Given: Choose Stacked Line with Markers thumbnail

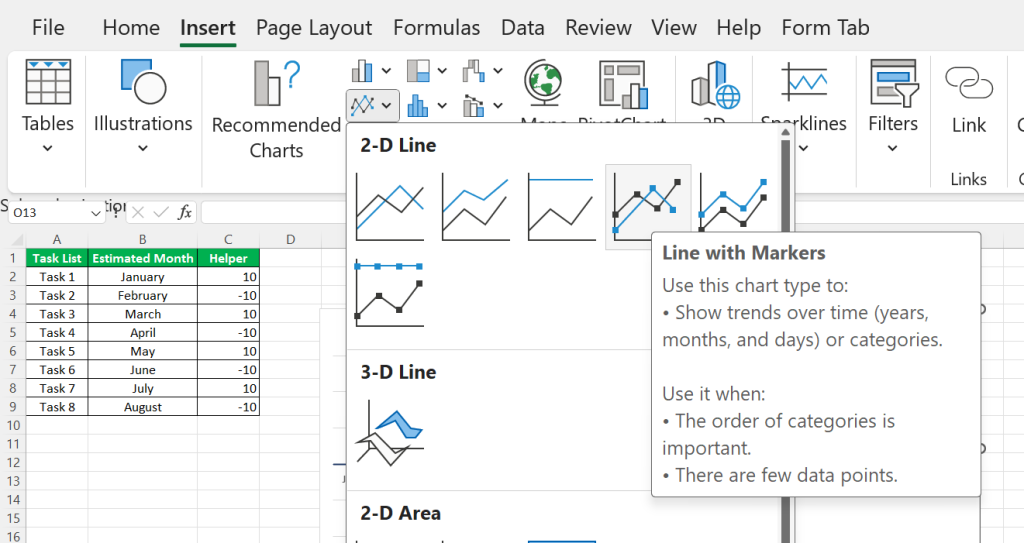Looking at the screenshot, I should (x=733, y=203).
